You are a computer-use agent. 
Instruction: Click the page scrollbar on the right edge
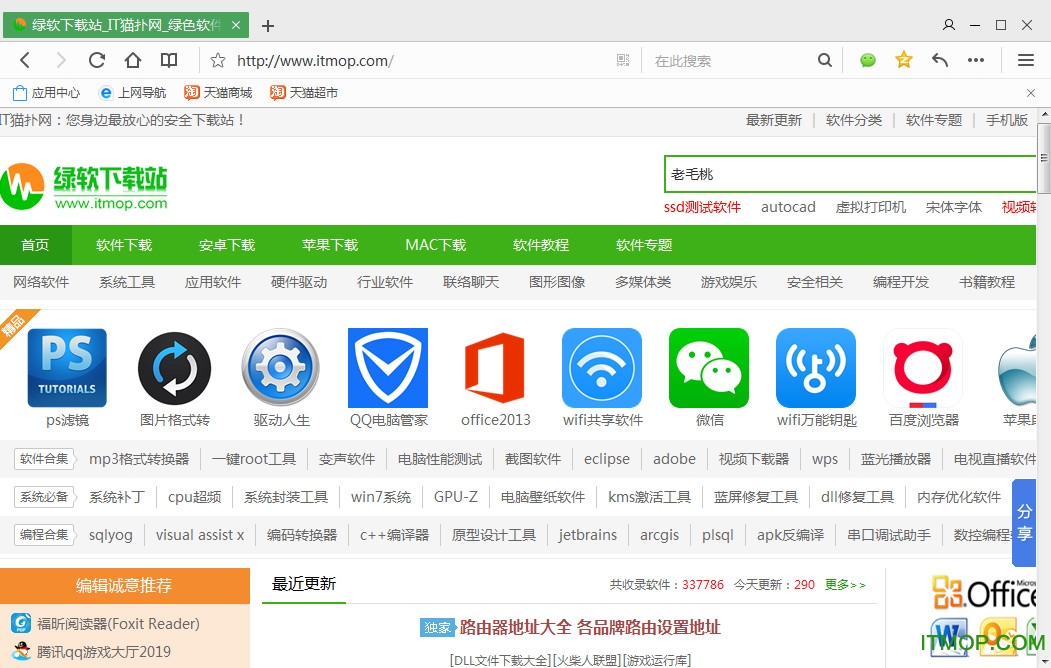(1046, 155)
